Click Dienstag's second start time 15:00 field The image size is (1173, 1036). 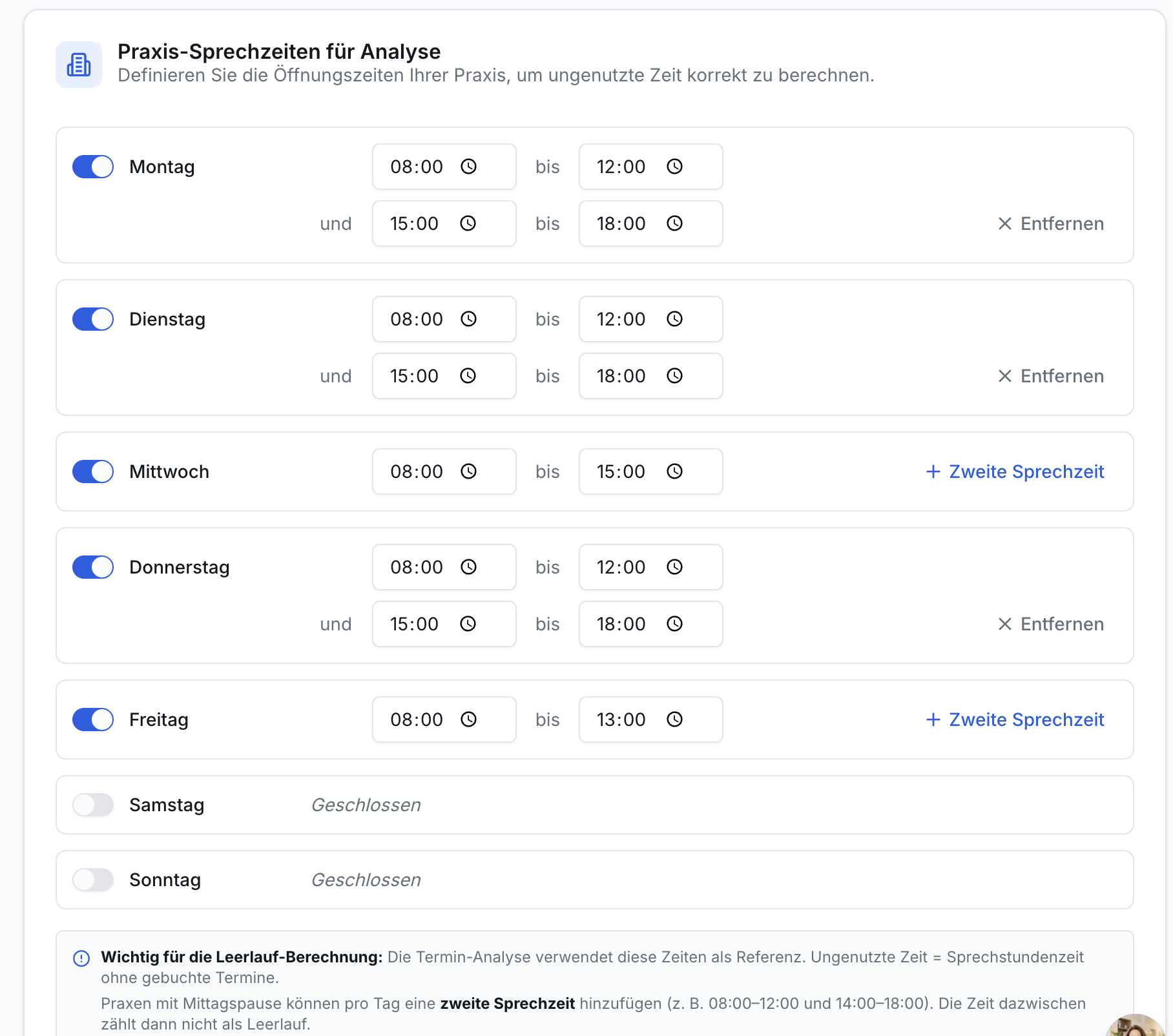coord(444,376)
